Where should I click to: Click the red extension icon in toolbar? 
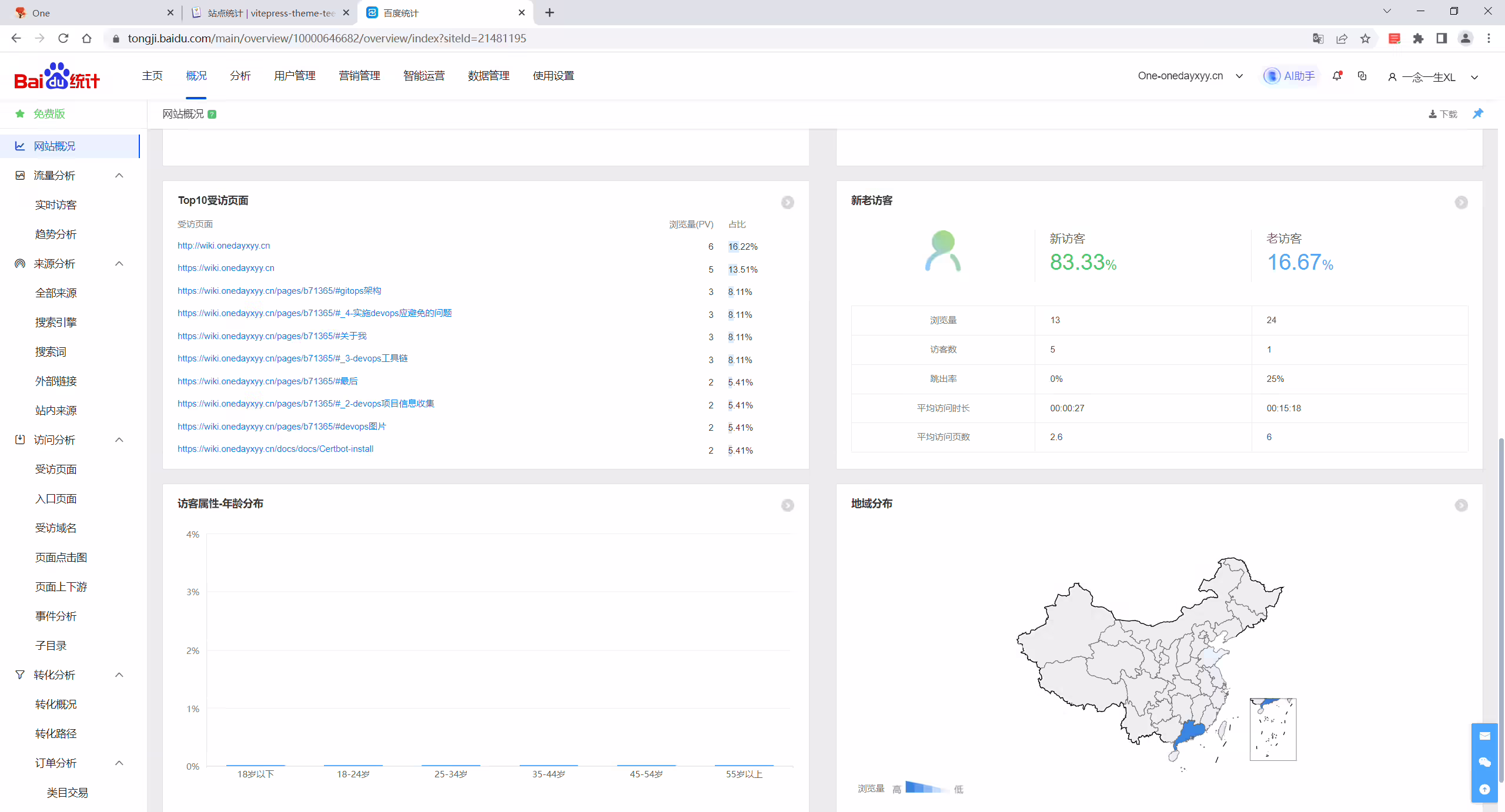pos(1394,38)
